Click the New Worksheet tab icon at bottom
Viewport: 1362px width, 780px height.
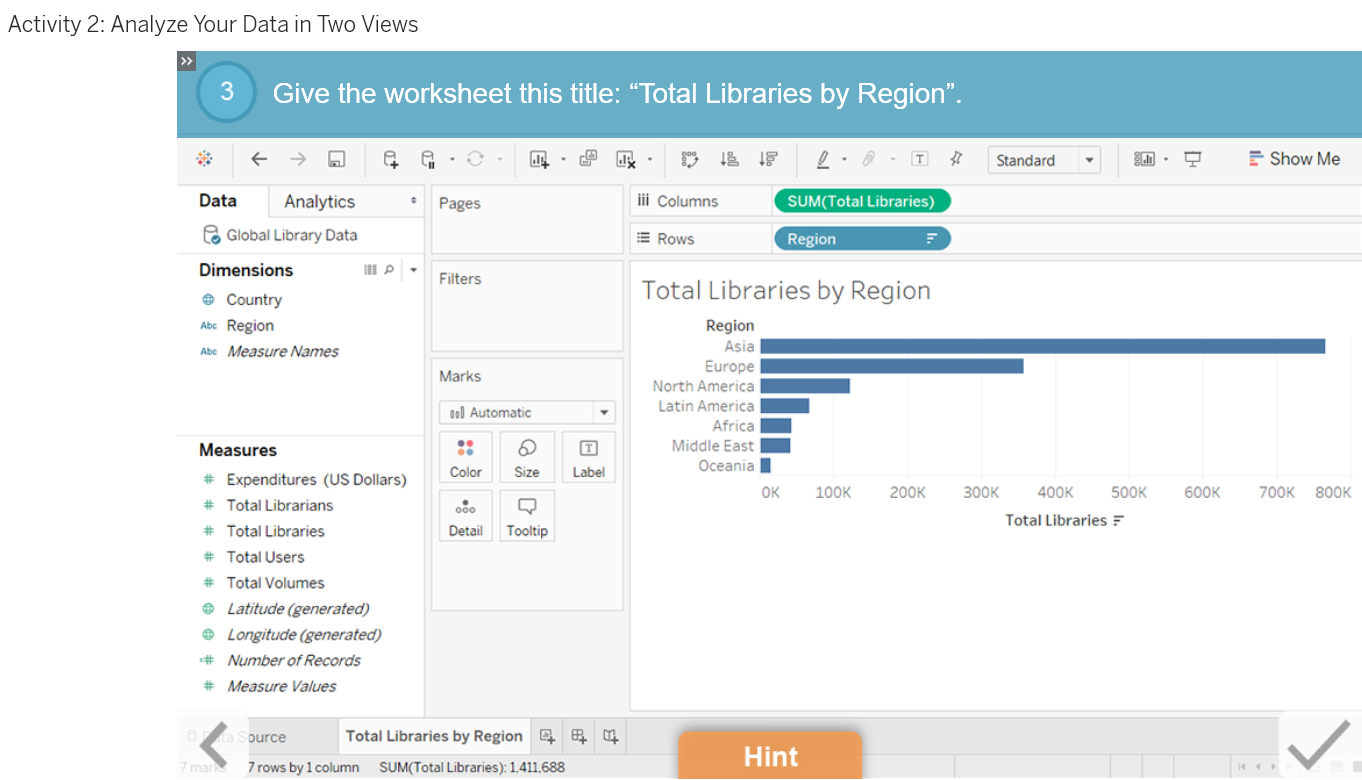coord(547,736)
